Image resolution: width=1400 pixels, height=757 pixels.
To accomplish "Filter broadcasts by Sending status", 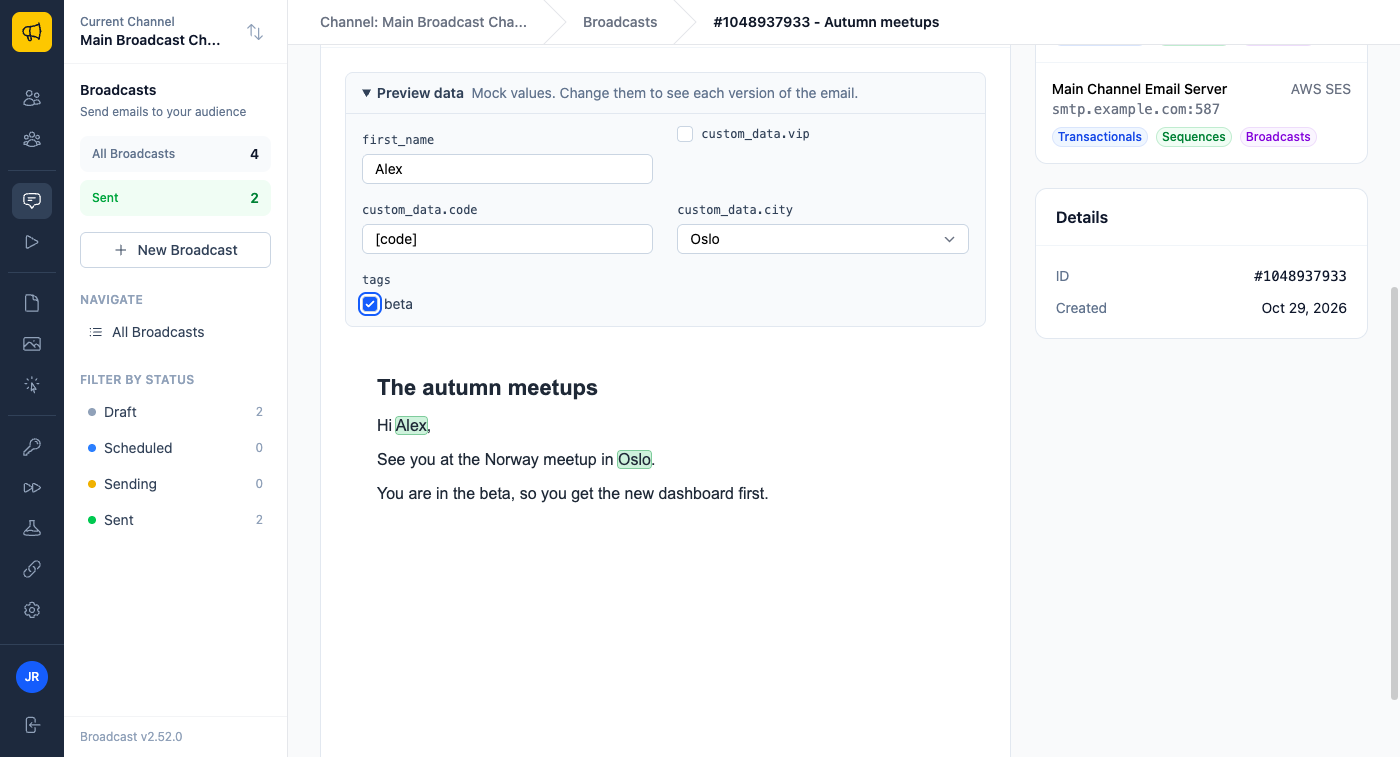I will point(175,484).
